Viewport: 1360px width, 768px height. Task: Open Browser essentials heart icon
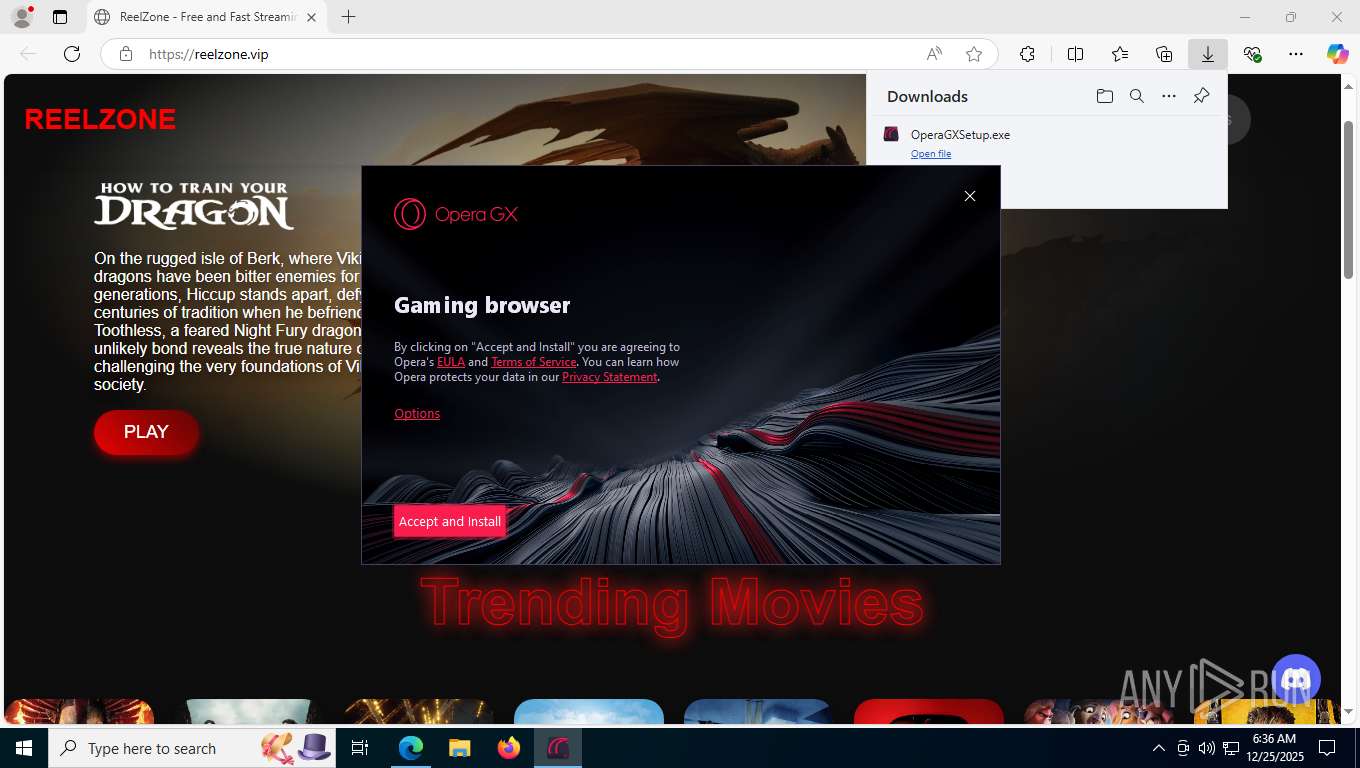pos(1252,54)
